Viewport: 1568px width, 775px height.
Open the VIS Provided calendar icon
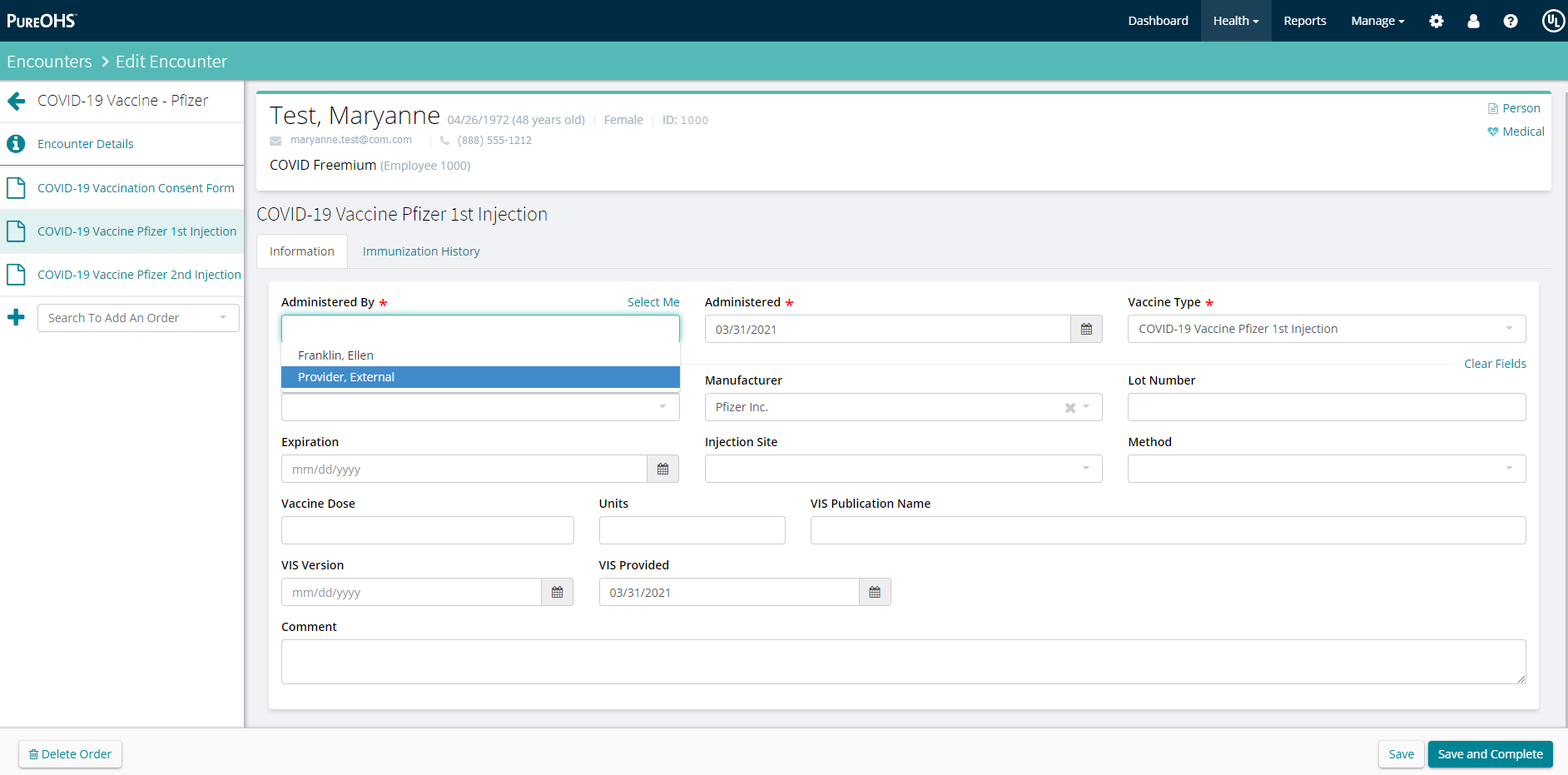click(x=875, y=592)
